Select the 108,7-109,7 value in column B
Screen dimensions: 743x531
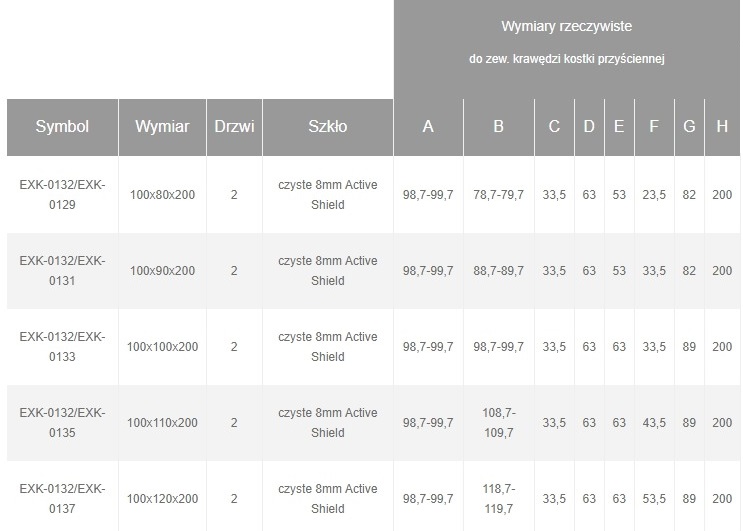[498, 423]
